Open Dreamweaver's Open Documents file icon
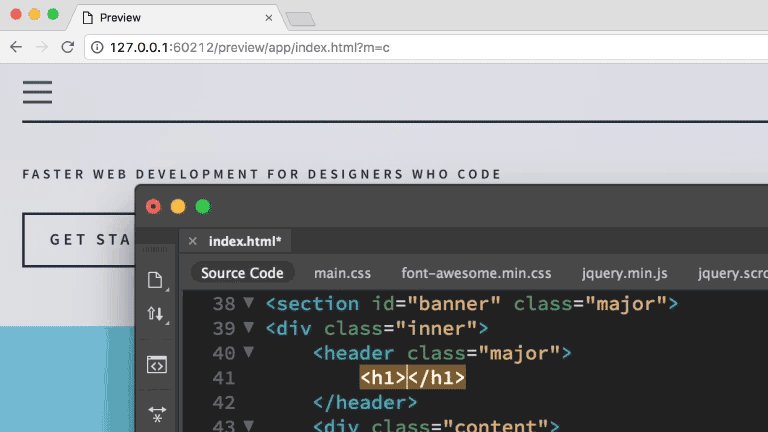Screen dimensions: 768x432 155,280
